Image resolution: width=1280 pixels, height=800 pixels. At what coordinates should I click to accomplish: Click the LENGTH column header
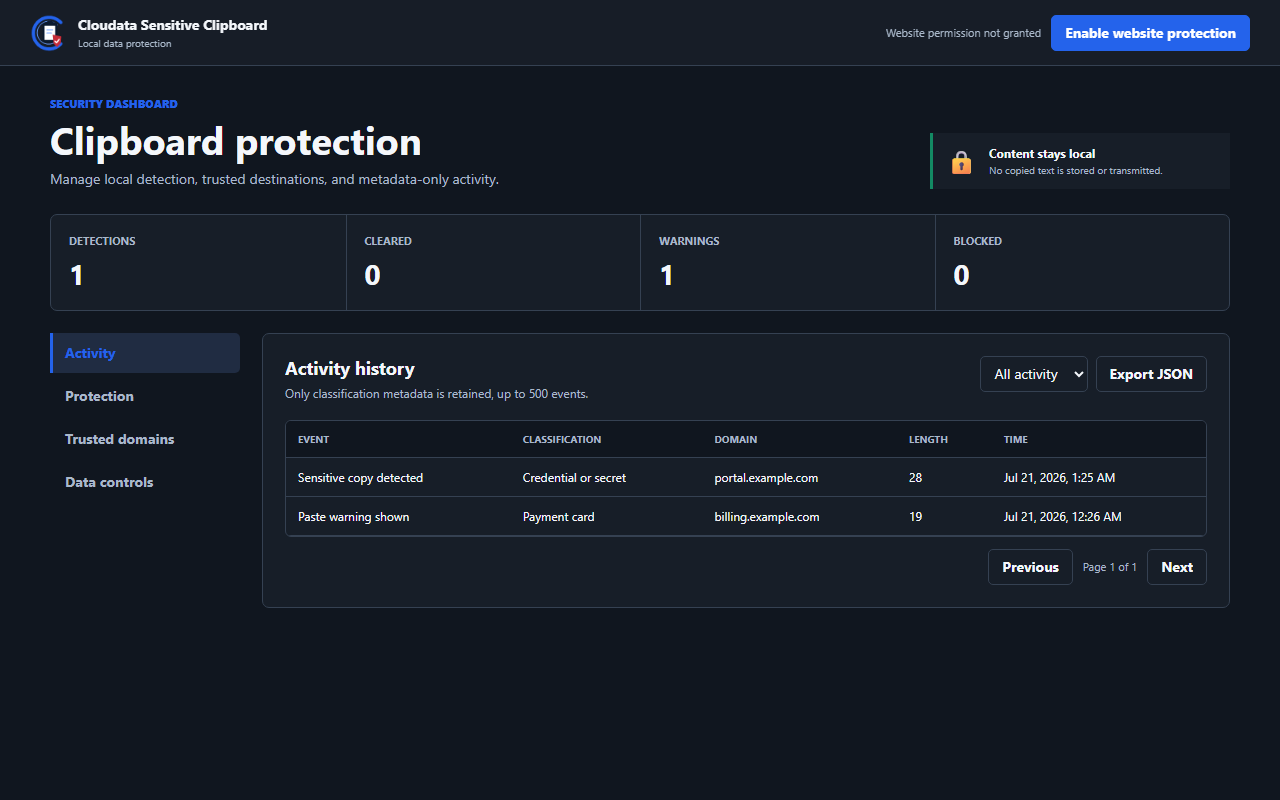click(928, 439)
